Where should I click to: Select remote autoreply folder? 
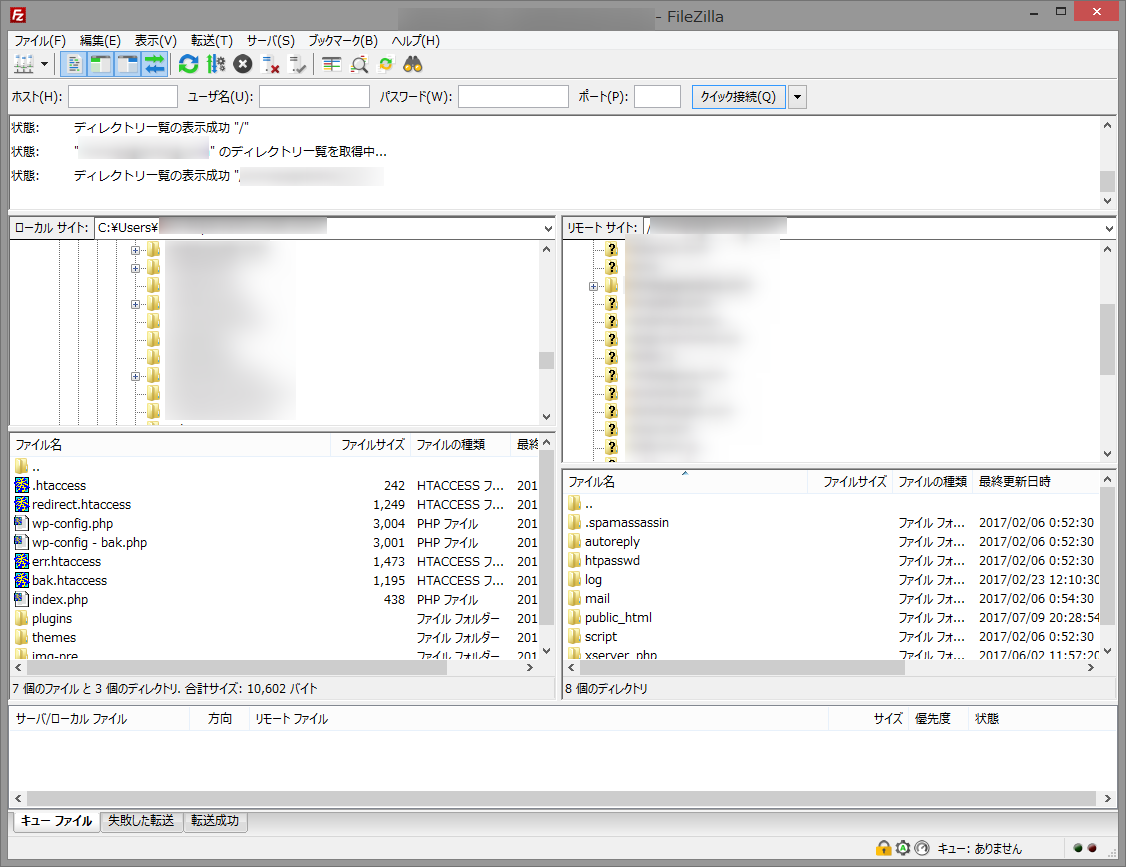[612, 542]
